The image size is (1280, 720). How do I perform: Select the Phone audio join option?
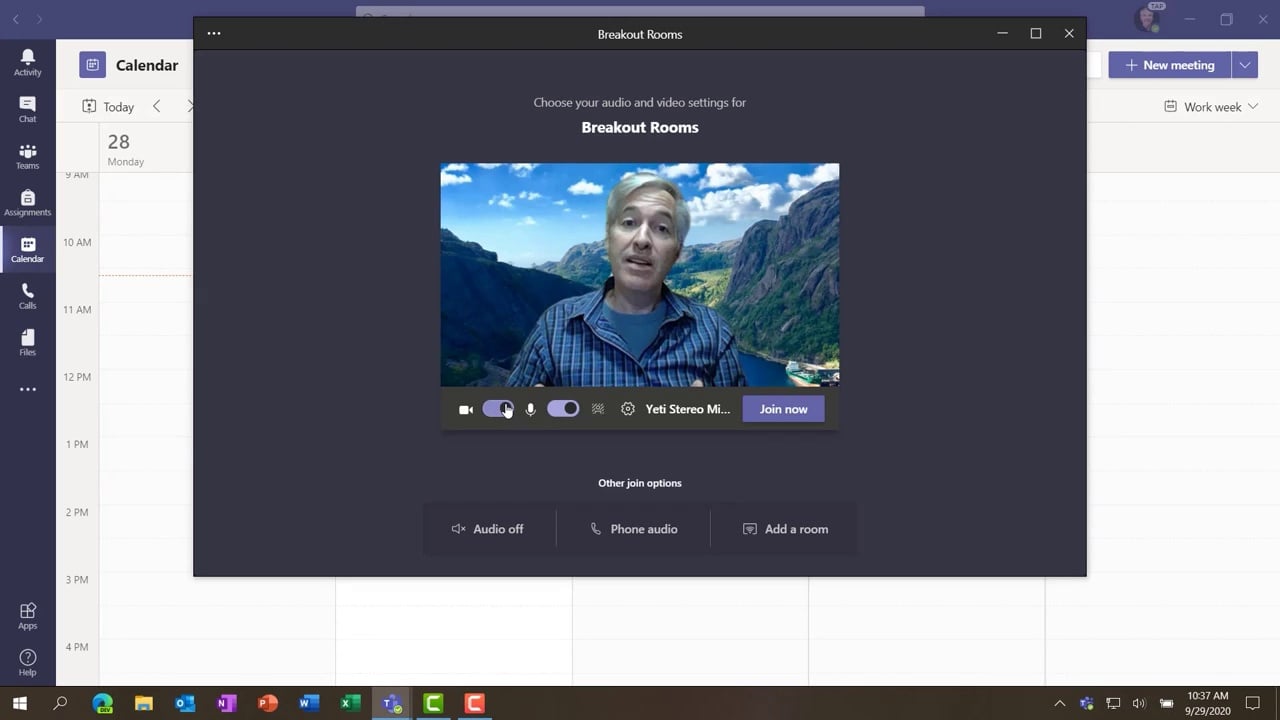tap(634, 529)
